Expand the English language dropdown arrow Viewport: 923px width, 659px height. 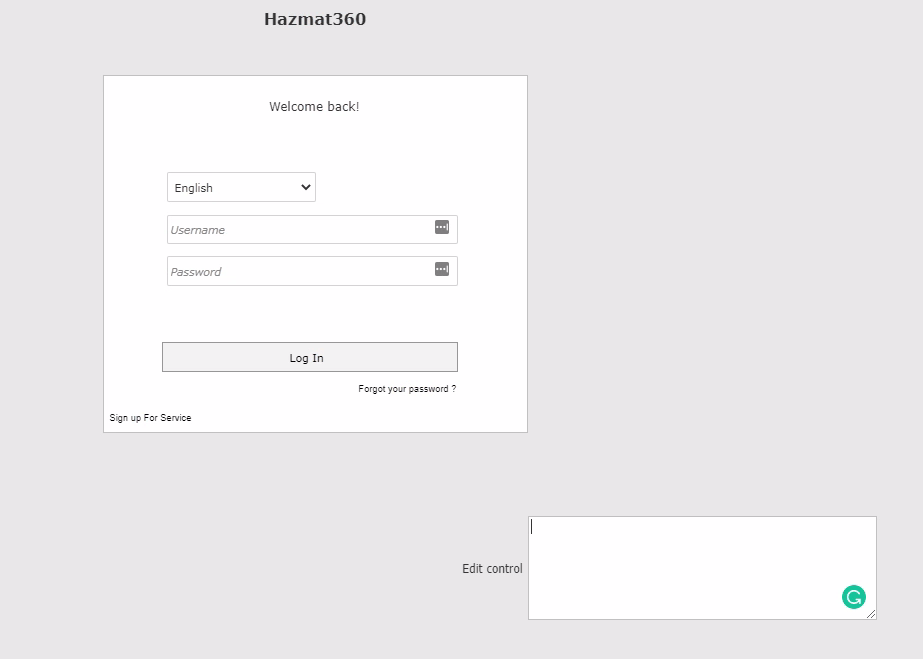click(x=305, y=187)
